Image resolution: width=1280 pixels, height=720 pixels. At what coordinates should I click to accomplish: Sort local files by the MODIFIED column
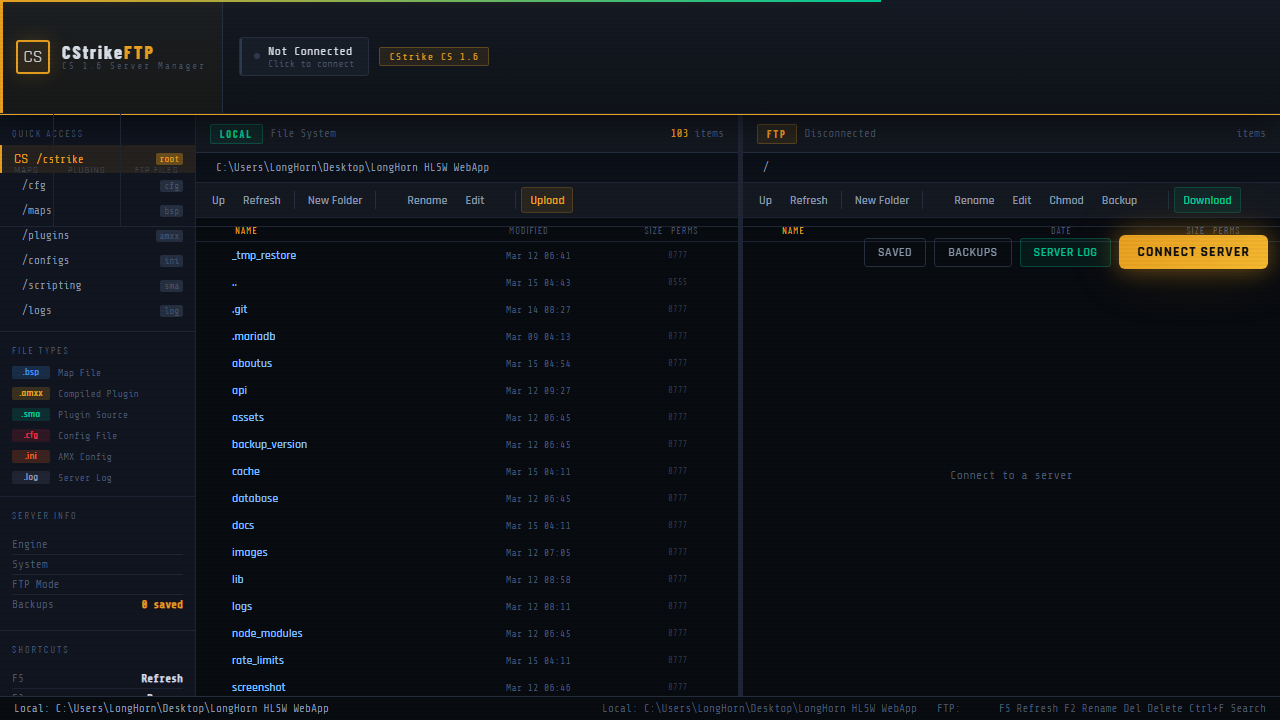click(x=528, y=231)
